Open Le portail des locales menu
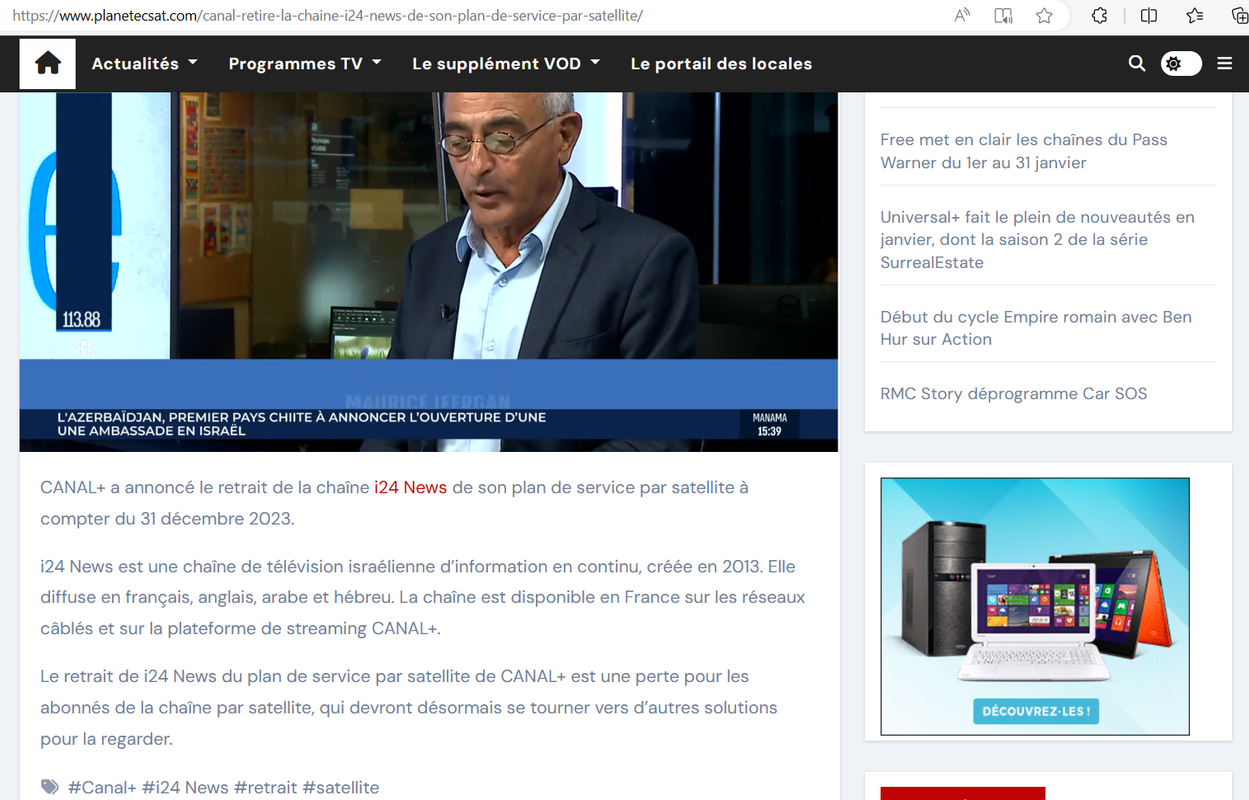 pos(721,63)
